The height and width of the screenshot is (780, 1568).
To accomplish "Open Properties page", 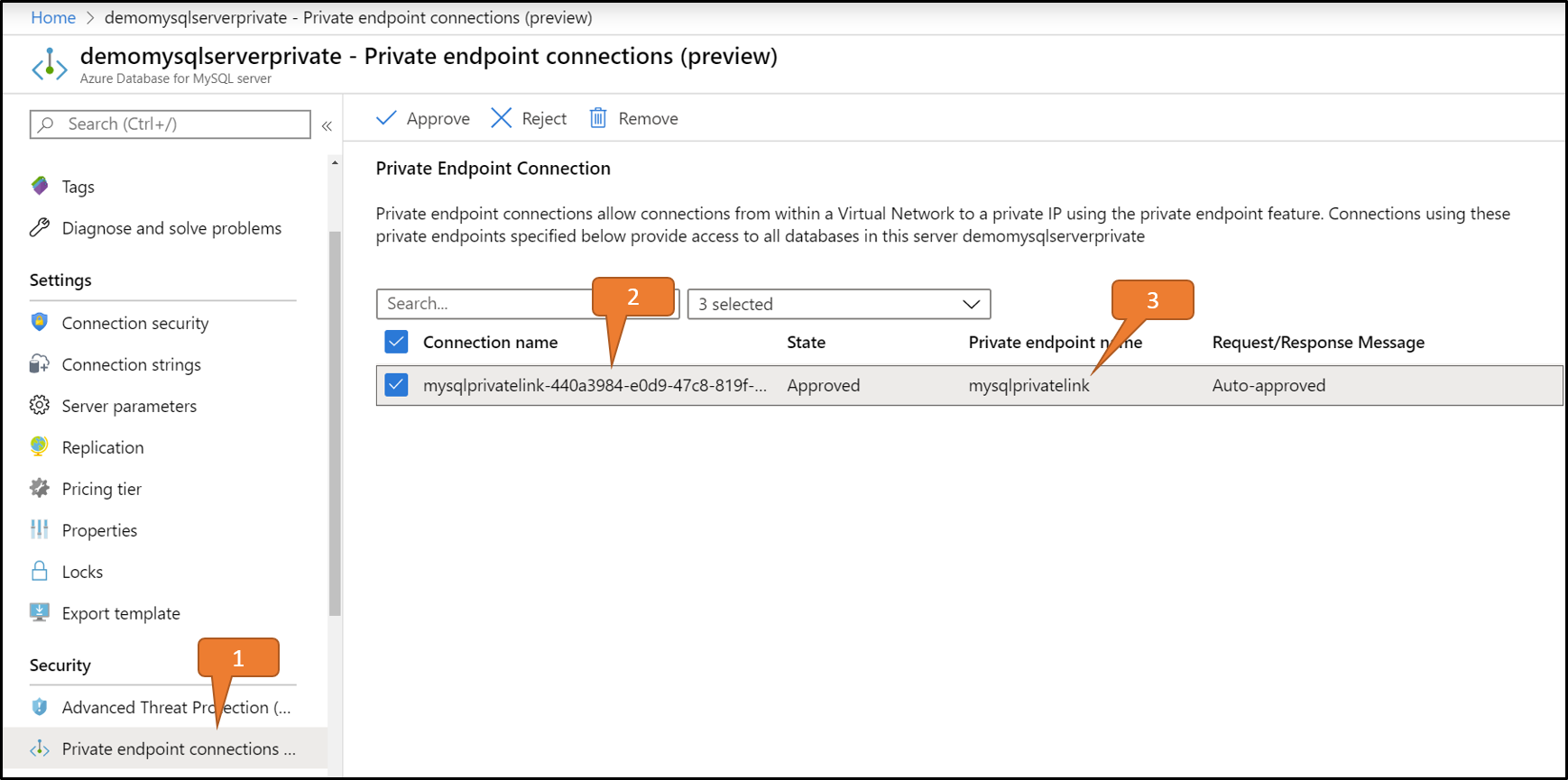I will tap(99, 530).
